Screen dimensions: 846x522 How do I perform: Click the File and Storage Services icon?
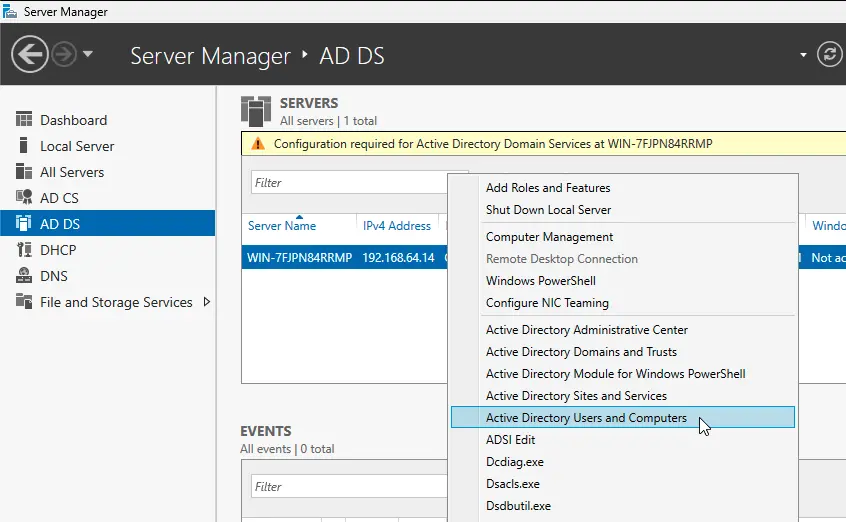(24, 302)
